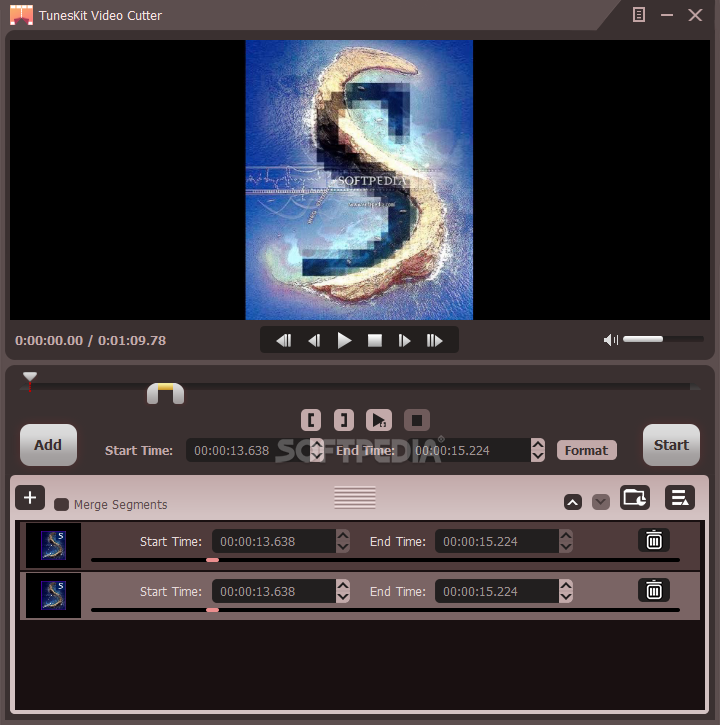Increase first segment Start Time
The image size is (720, 725).
click(343, 535)
